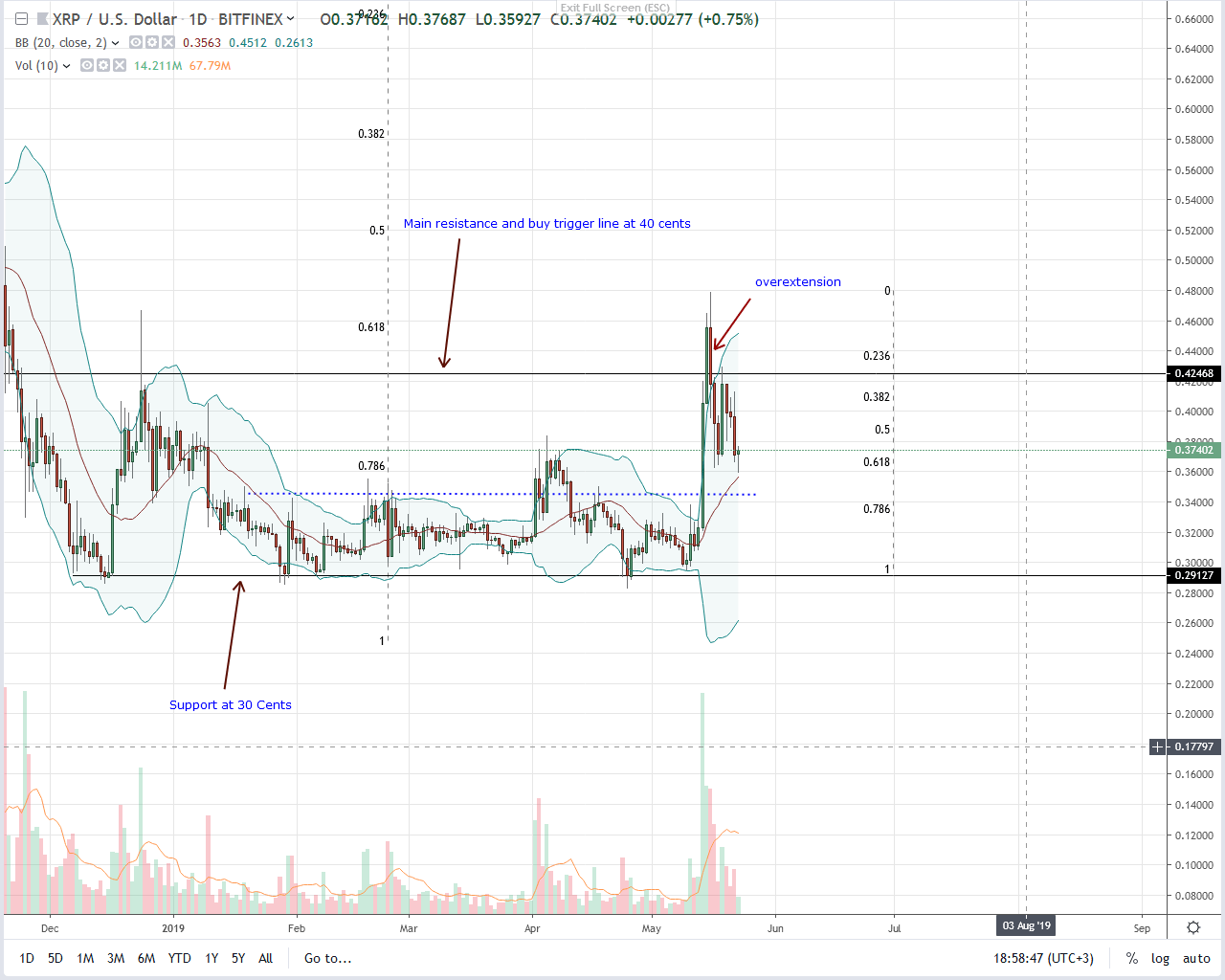Viewport: 1225px width, 980px height.
Task: Click the 0.17797 crosshair price label
Action: coord(1193,746)
